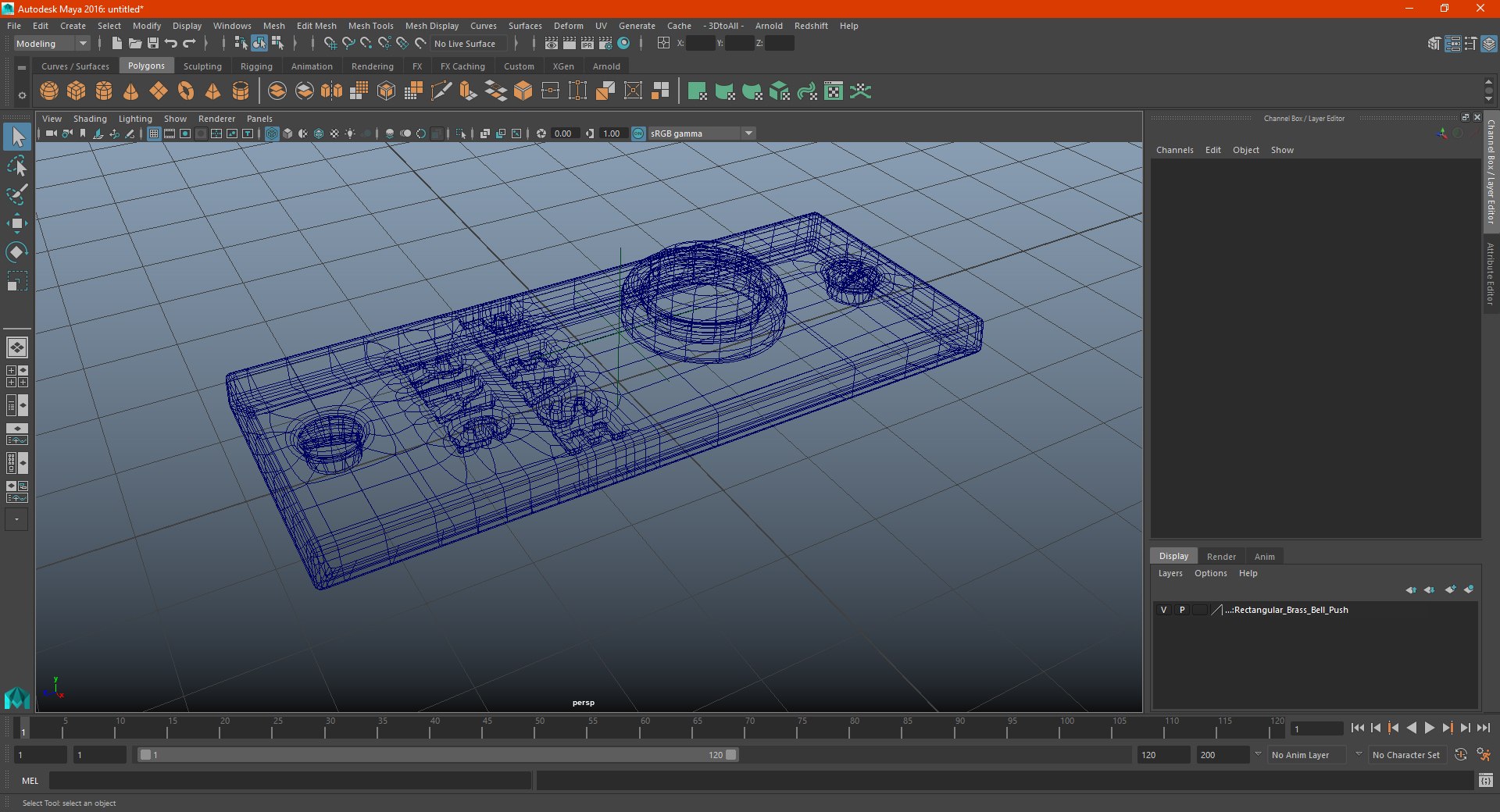Viewport: 1500px width, 812px height.
Task: Toggle Auto Keyframe button near character set
Action: pos(1460,755)
